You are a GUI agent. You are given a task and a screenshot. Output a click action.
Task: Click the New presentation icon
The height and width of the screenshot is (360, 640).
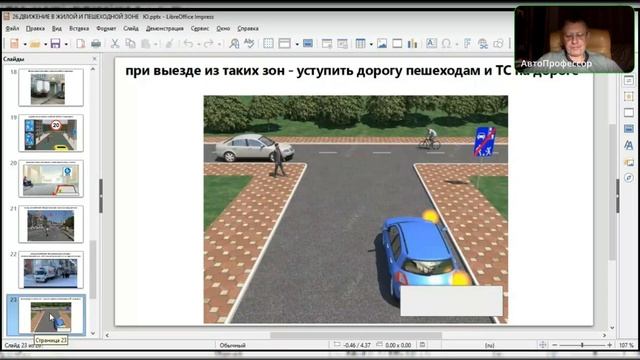point(14,43)
